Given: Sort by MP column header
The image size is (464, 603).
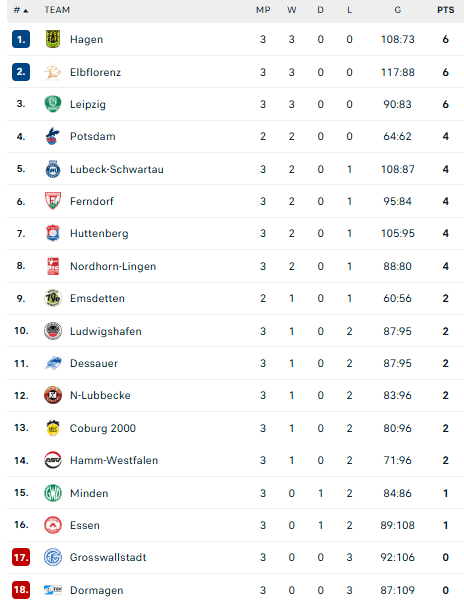Looking at the screenshot, I should (x=263, y=10).
